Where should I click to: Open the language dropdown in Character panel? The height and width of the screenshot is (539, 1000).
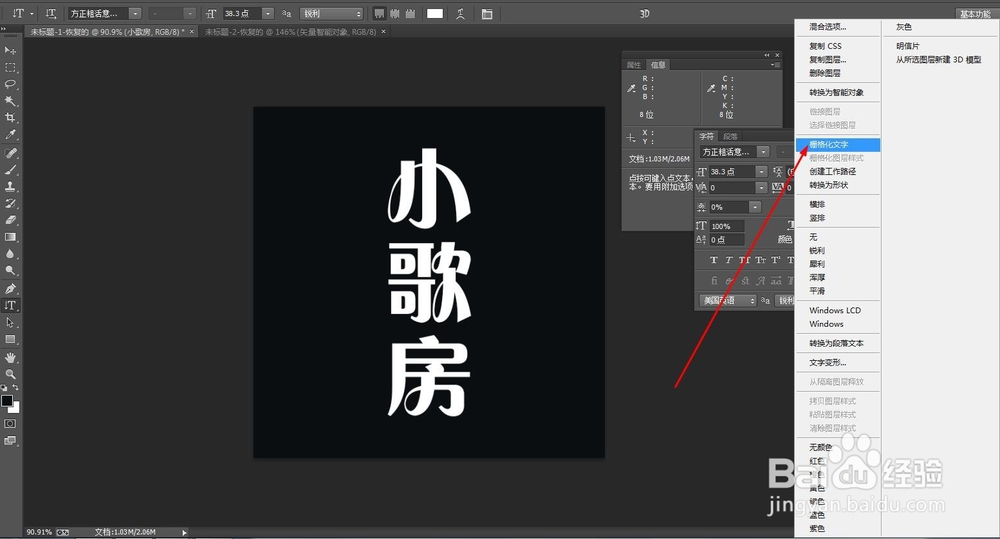coord(728,300)
